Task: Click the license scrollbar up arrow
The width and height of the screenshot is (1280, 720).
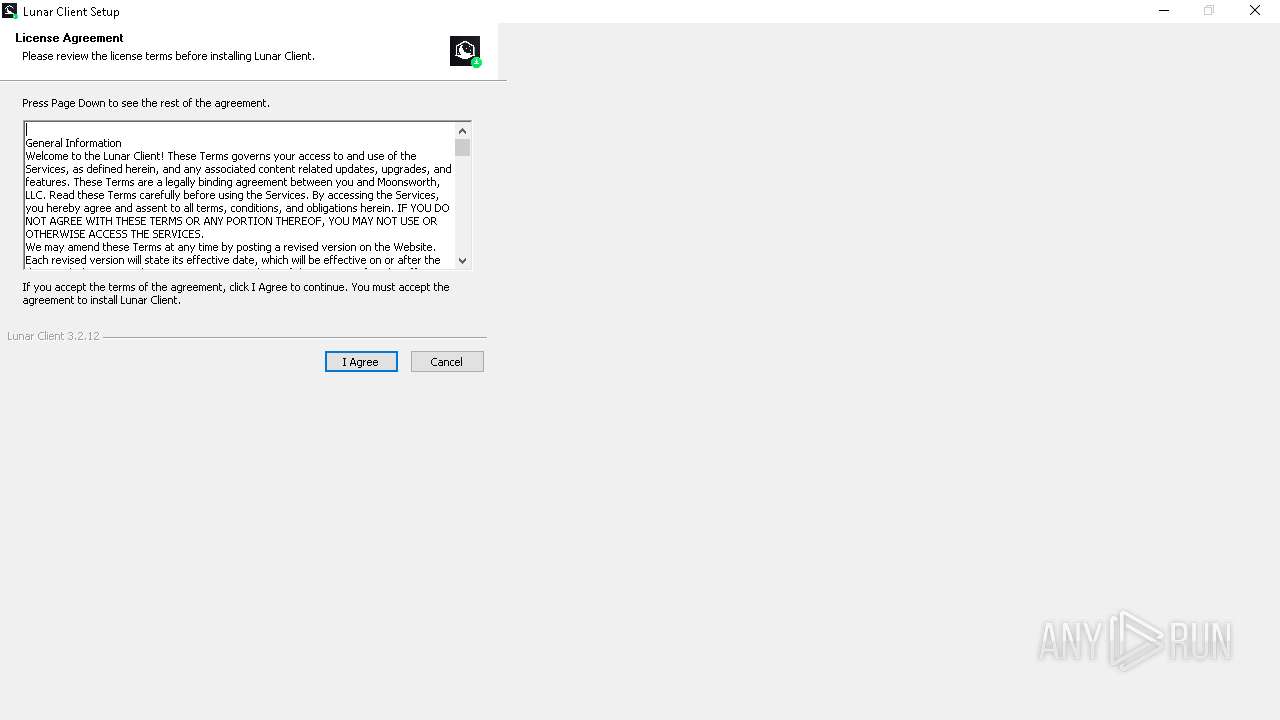Action: pyautogui.click(x=462, y=131)
